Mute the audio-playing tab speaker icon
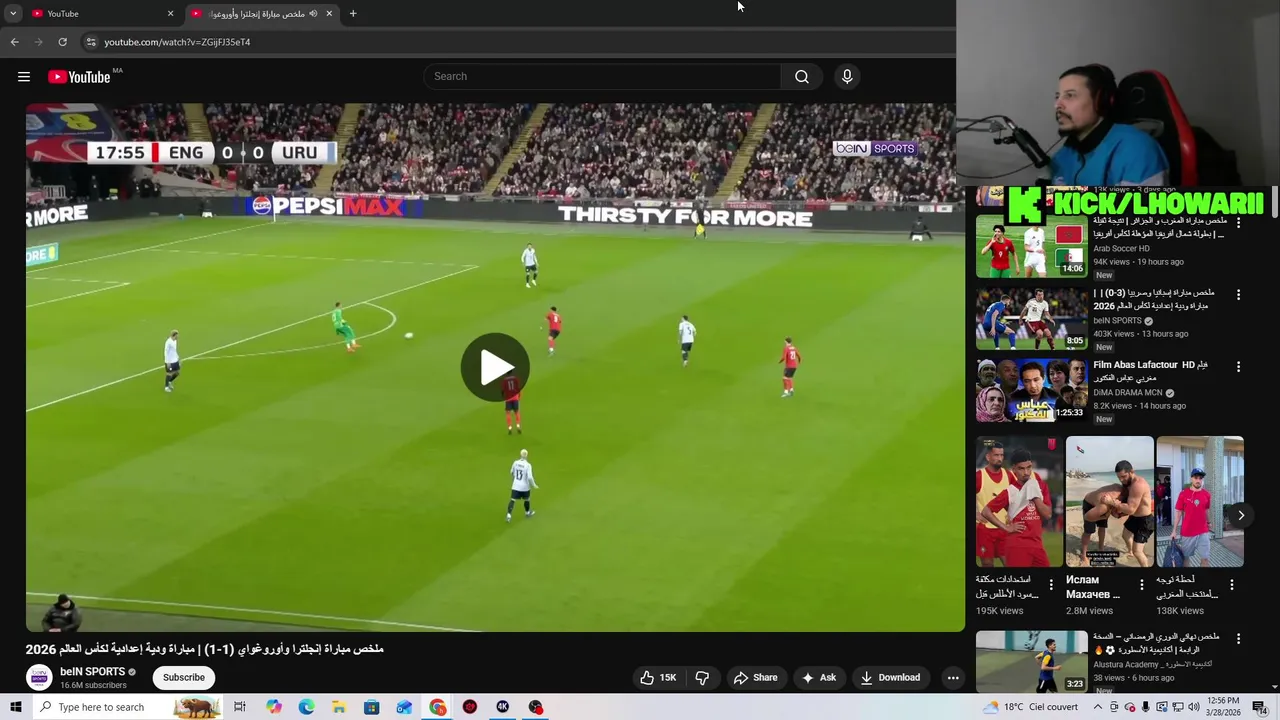This screenshot has width=1280, height=720. (313, 14)
